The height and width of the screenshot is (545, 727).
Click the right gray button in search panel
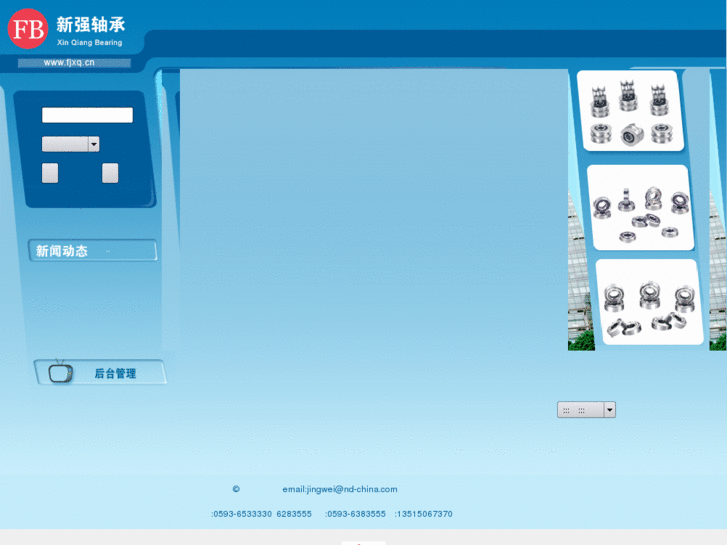(x=110, y=173)
